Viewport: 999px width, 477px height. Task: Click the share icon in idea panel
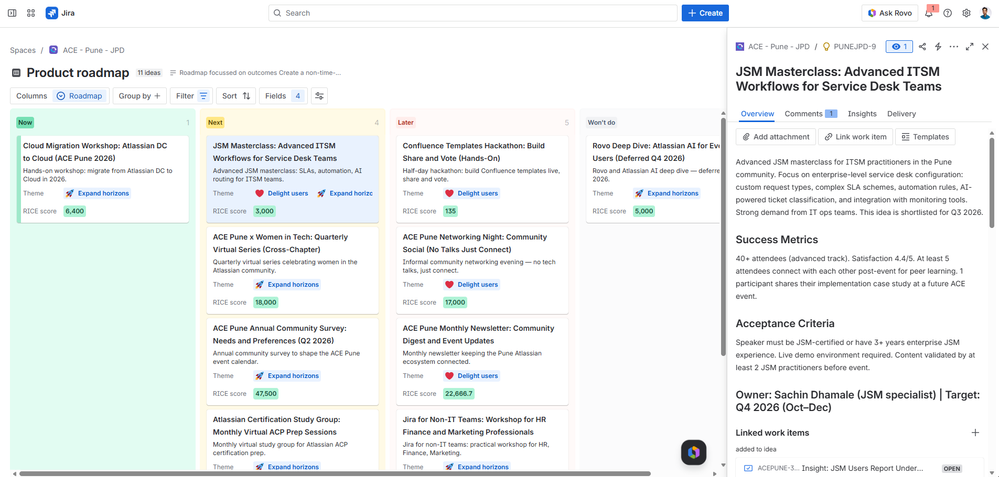click(923, 46)
